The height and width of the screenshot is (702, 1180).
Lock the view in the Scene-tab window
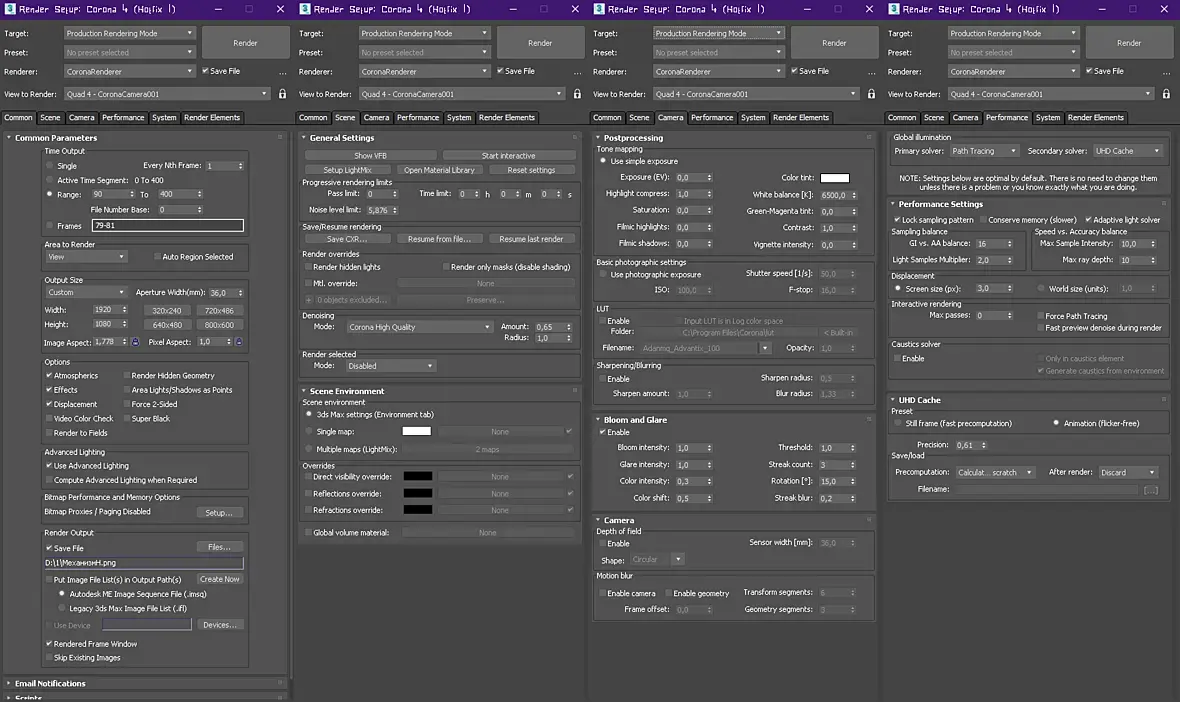tap(577, 94)
